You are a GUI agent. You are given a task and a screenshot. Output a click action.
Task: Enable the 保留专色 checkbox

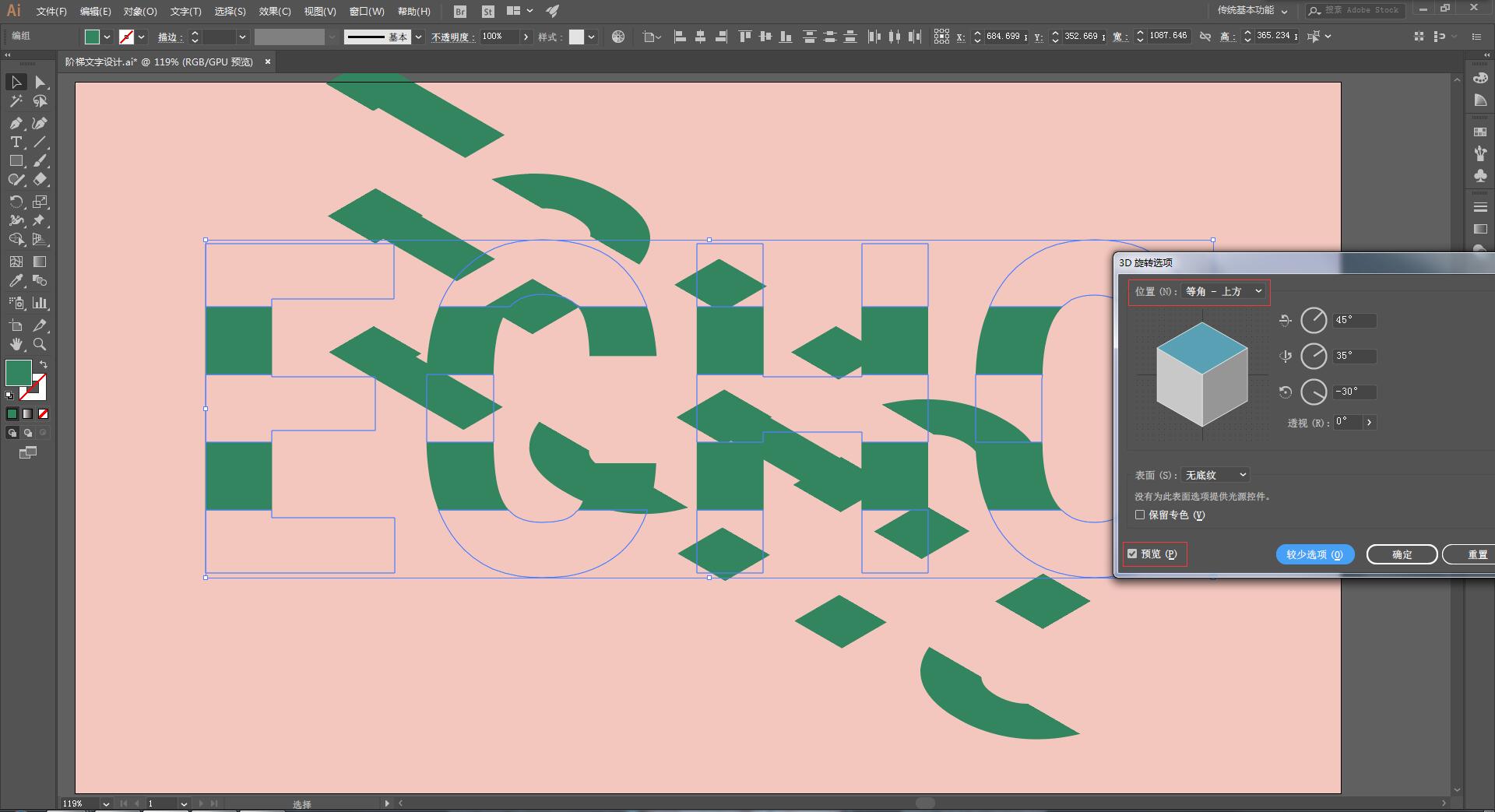1140,515
